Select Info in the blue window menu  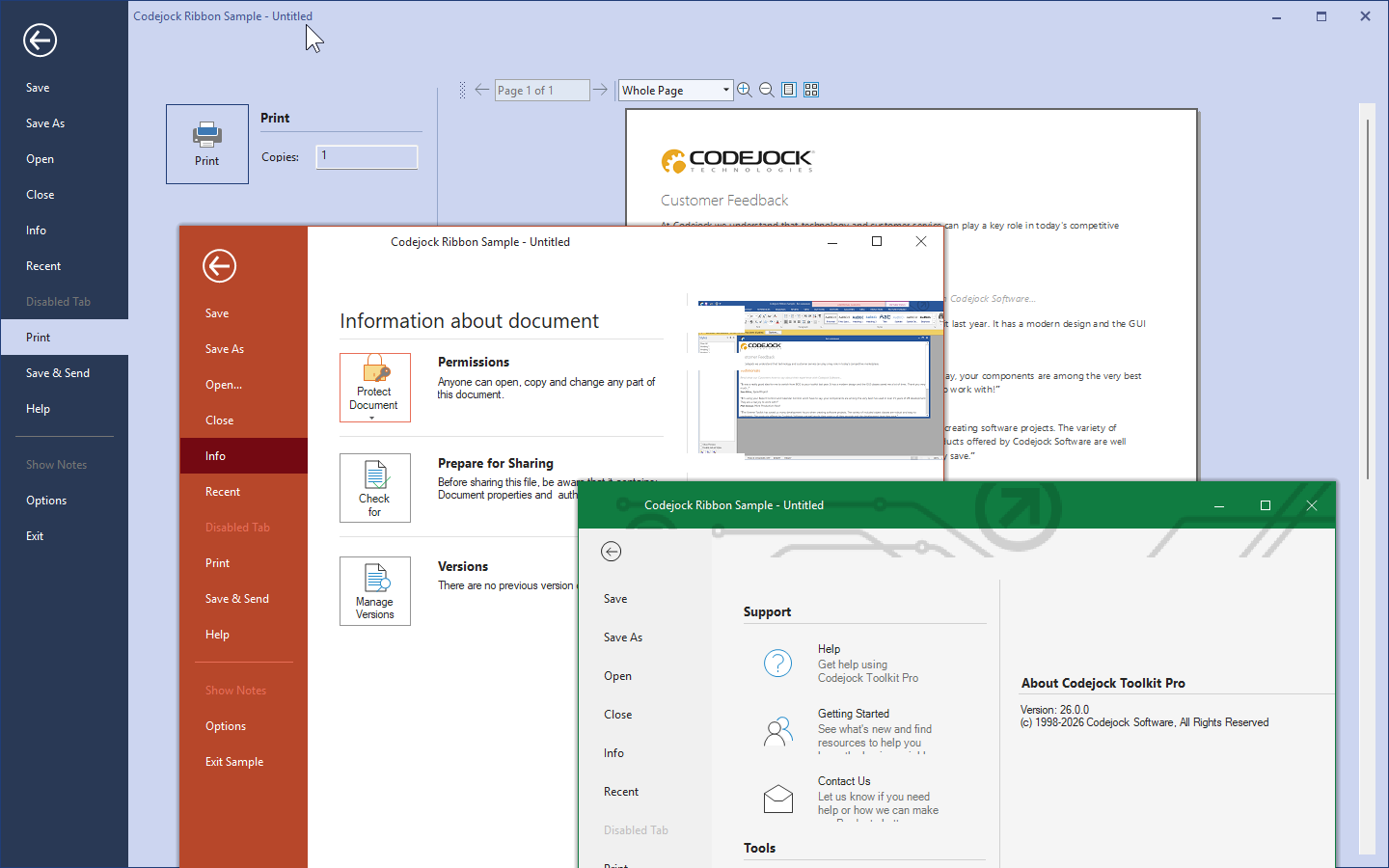[x=64, y=231]
